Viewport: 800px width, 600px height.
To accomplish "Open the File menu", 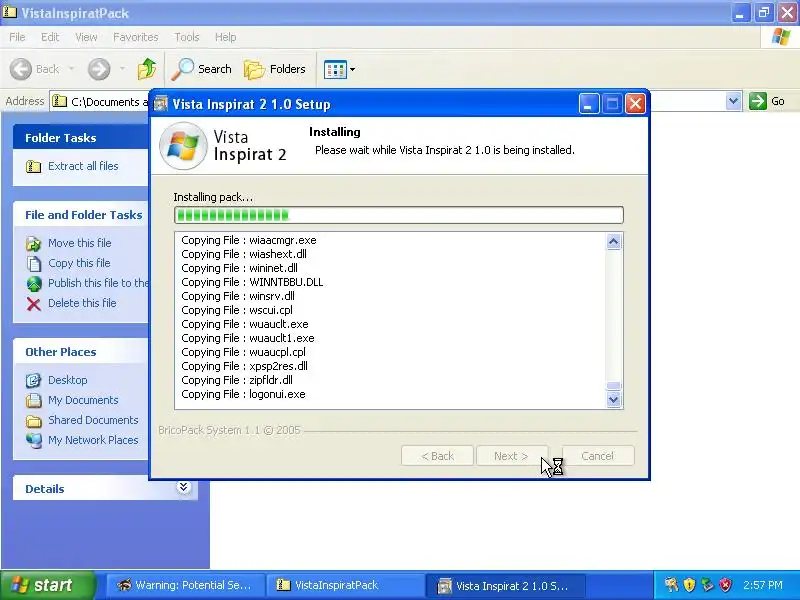I will [x=17, y=37].
